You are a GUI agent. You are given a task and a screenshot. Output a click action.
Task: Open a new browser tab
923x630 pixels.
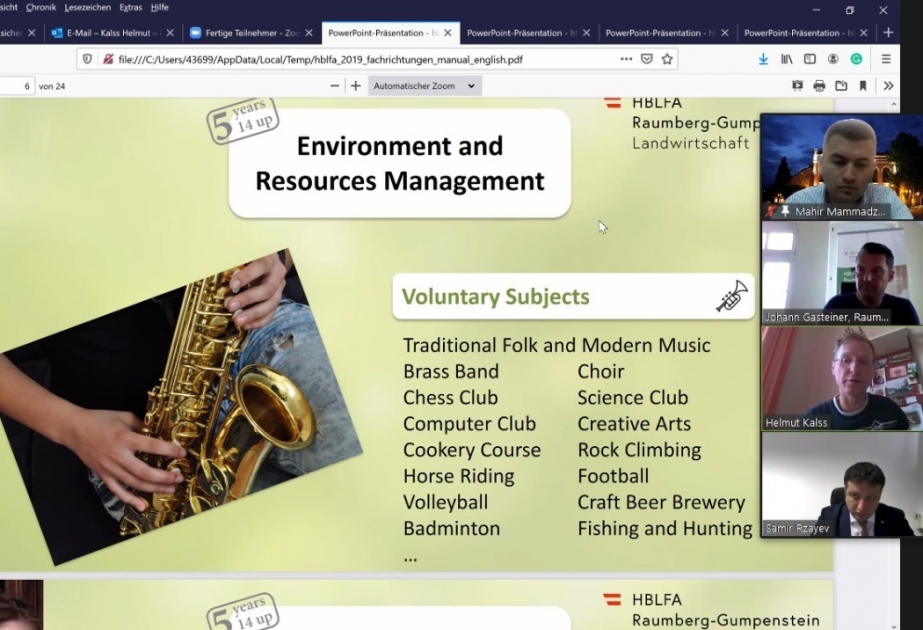(888, 33)
